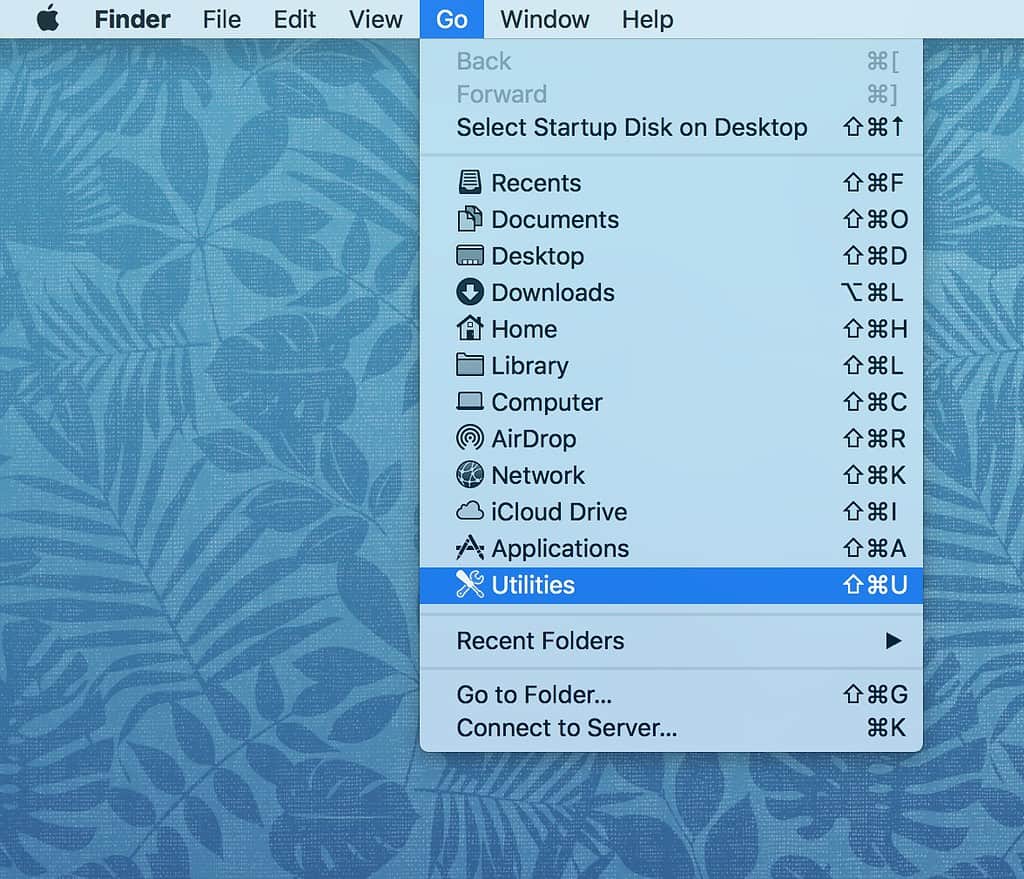Open the View menu

tap(376, 19)
